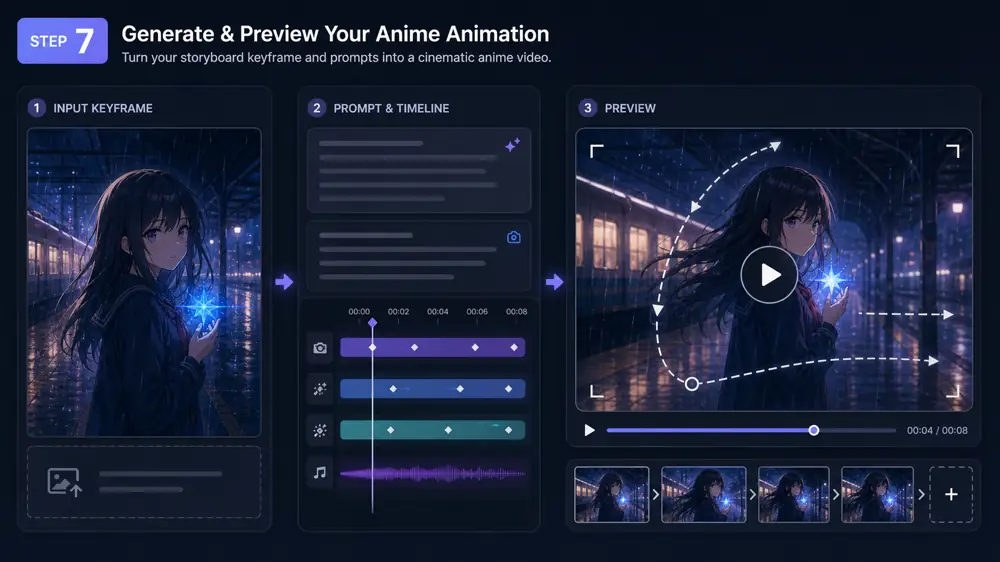Screen dimensions: 1000x562
Task: Click the small play button under preview
Action: pyautogui.click(x=589, y=431)
